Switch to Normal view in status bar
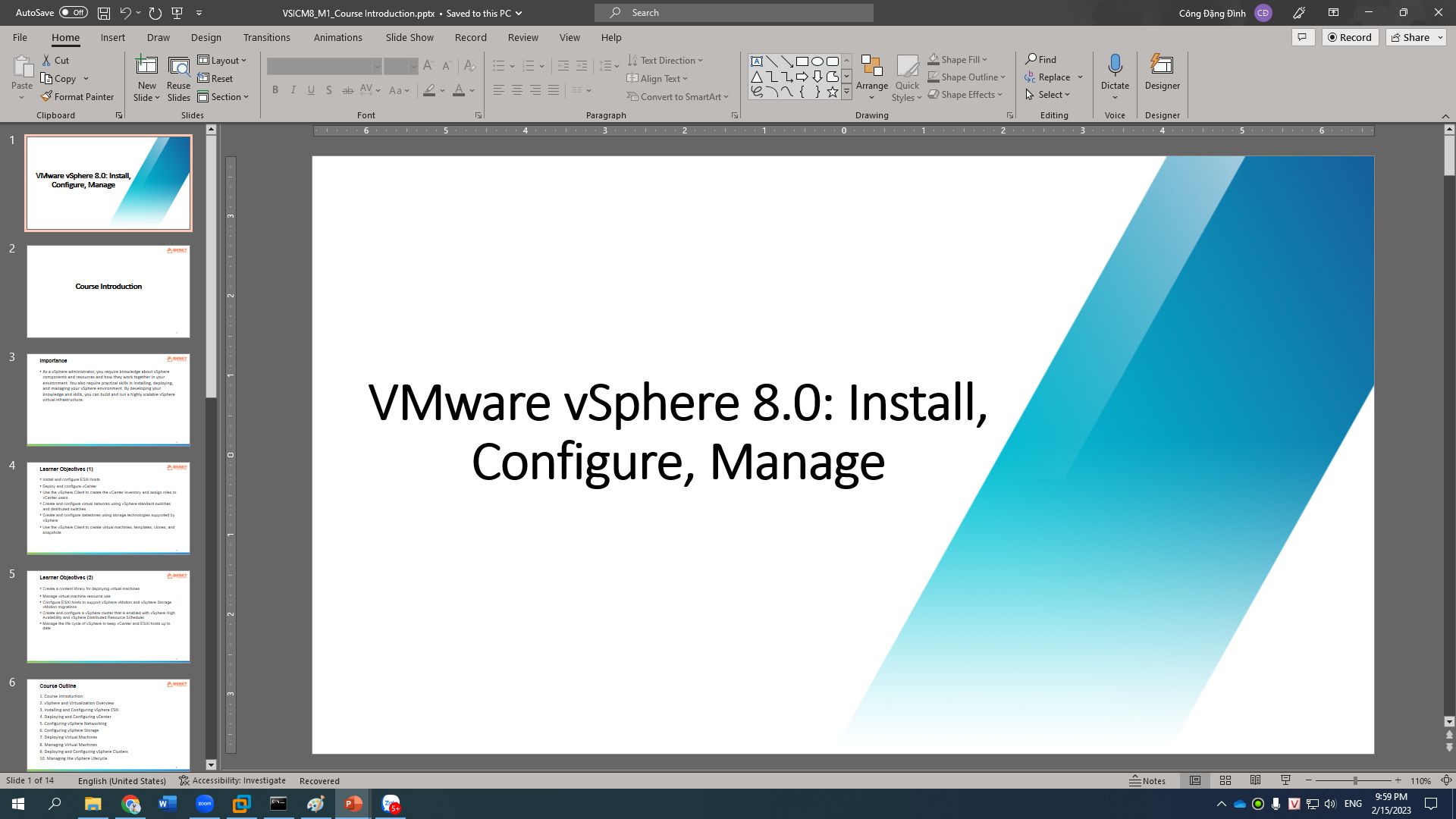The image size is (1456, 819). 1195,780
